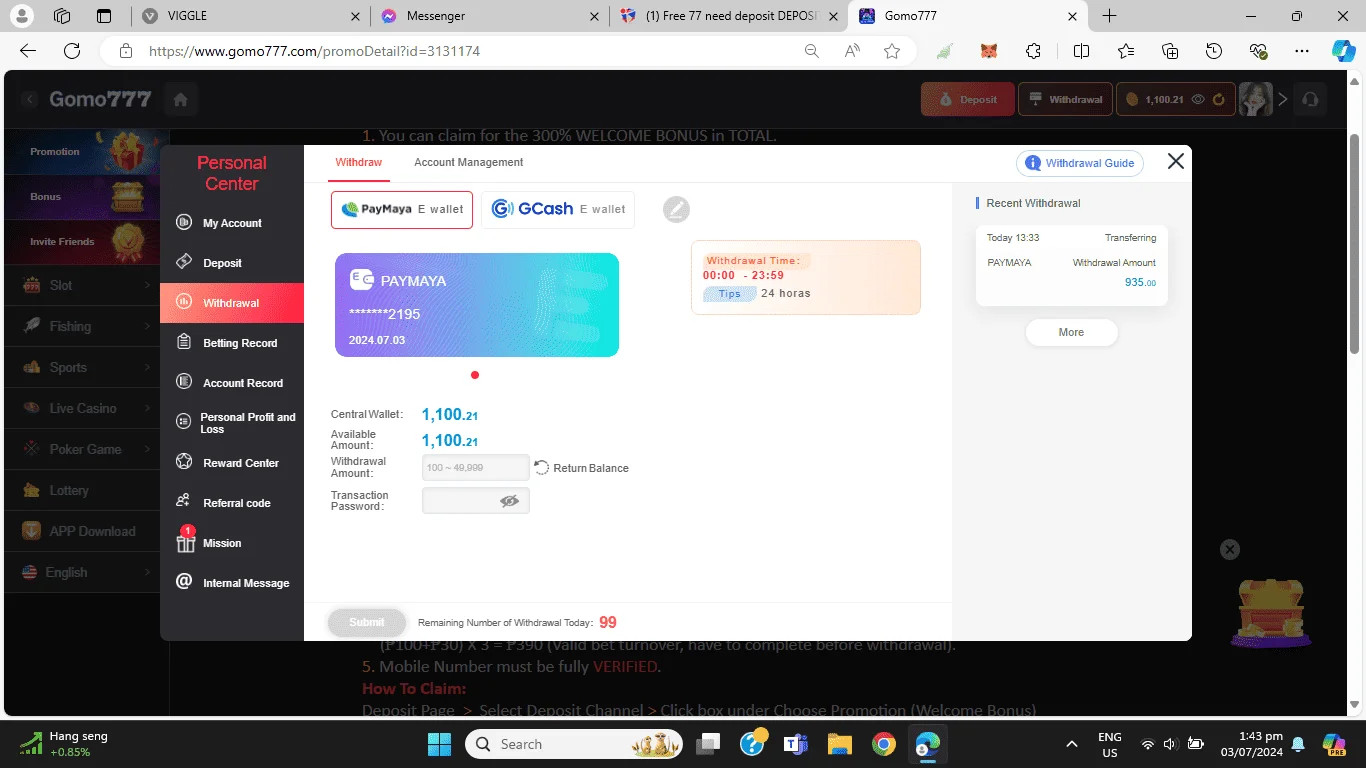Submit the withdrawal request
Image resolution: width=1366 pixels, height=768 pixels.
367,622
